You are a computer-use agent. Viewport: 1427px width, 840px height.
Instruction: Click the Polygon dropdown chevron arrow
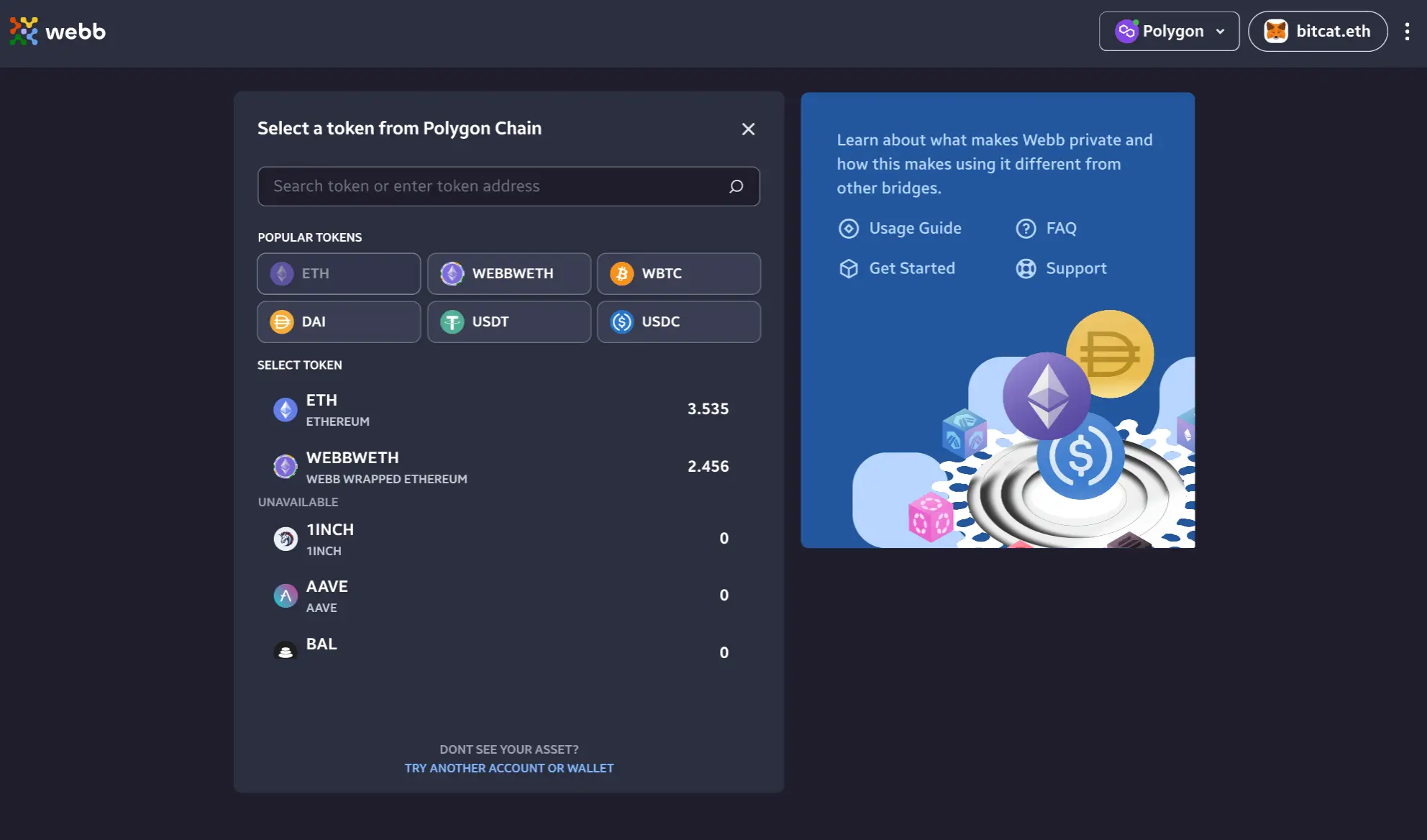[1220, 32]
